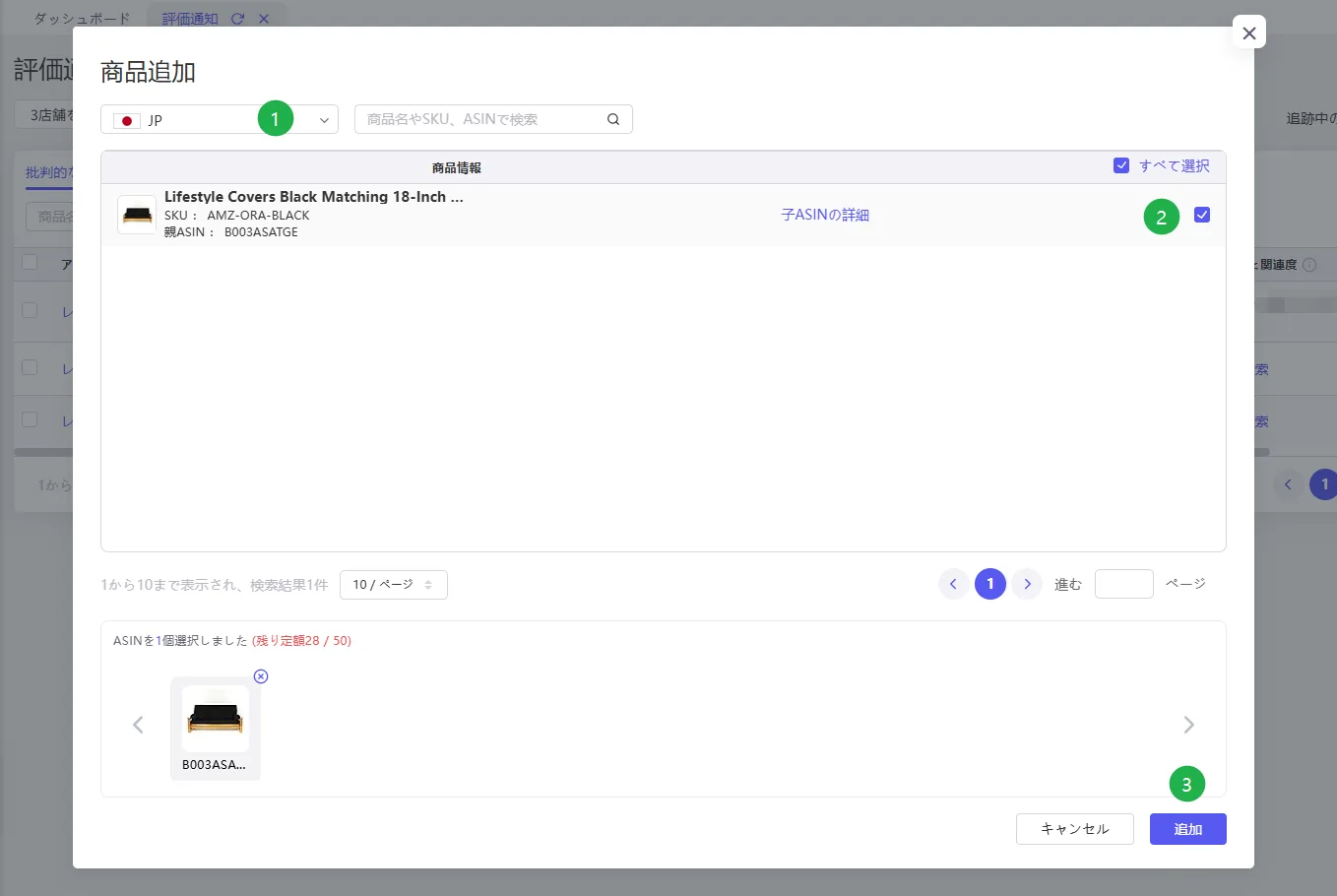
Task: Uncheck the Lifestyle Covers product checkbox
Action: pos(1202,215)
